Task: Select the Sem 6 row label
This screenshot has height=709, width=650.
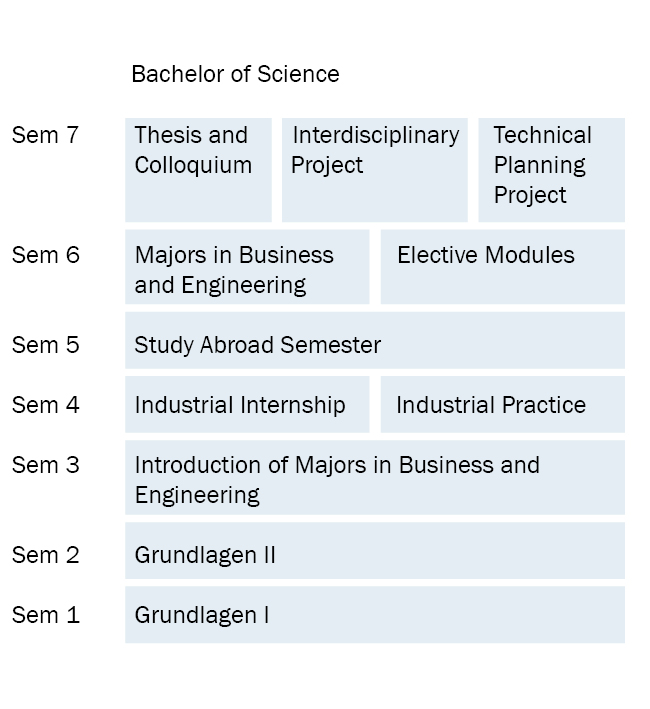Action: click(45, 255)
